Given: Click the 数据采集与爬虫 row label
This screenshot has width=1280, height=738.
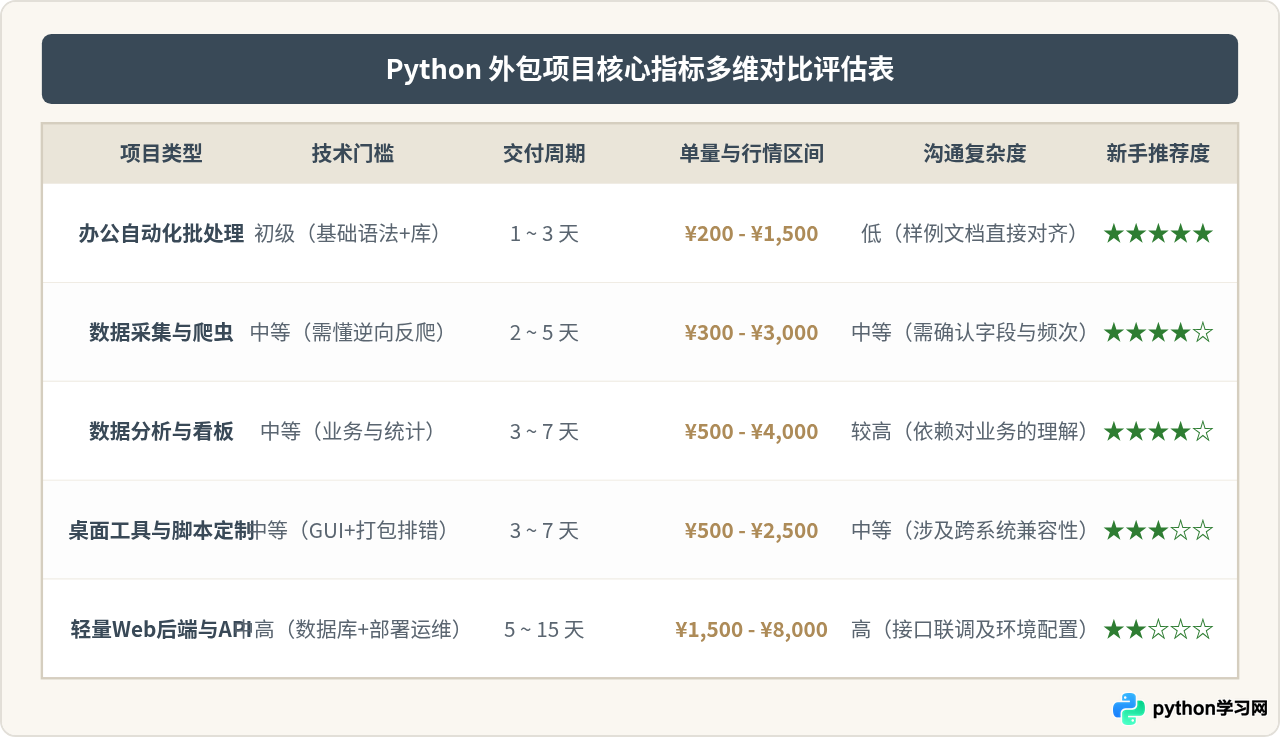Looking at the screenshot, I should click(x=161, y=333).
